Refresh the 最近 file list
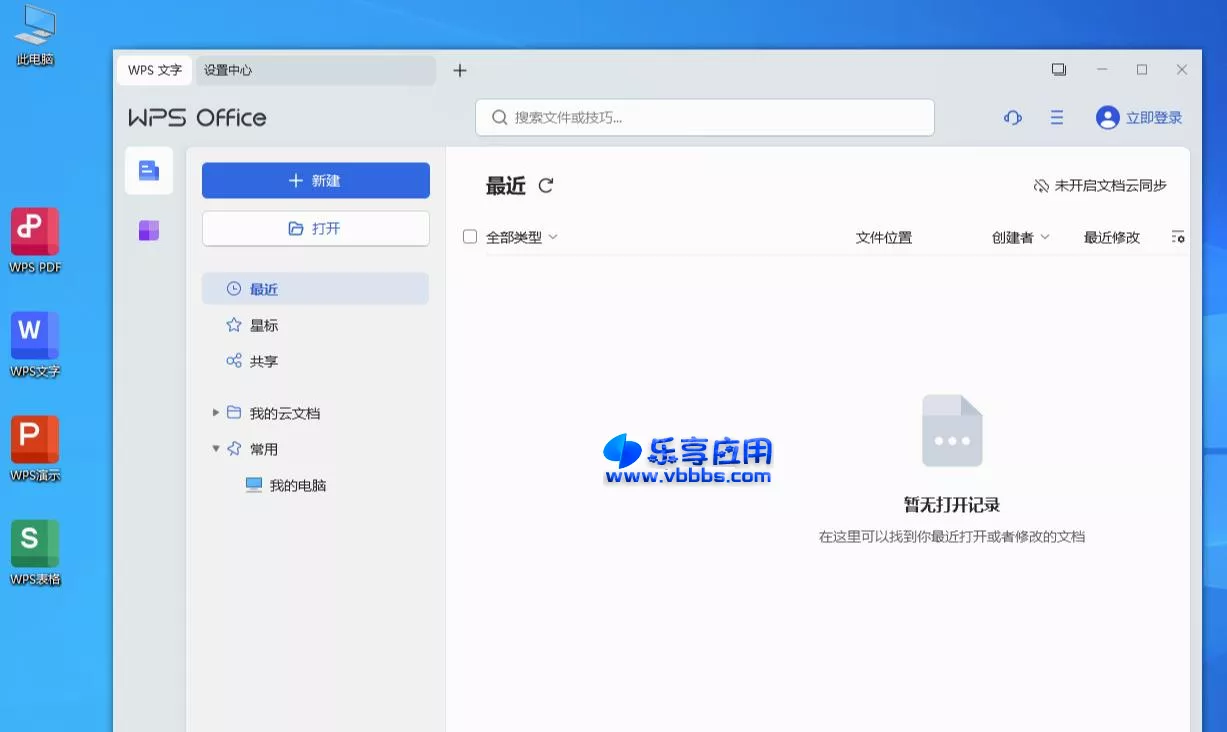 pos(545,185)
